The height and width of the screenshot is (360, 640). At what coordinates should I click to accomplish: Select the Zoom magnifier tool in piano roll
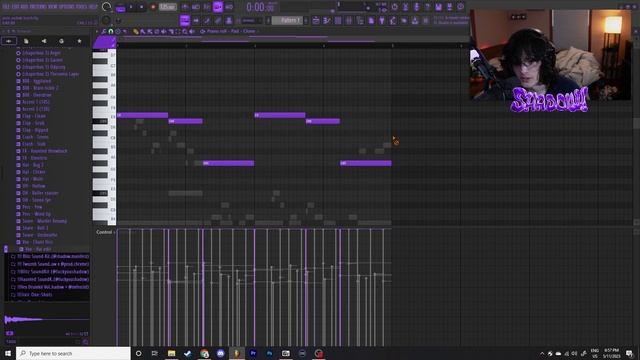184,31
